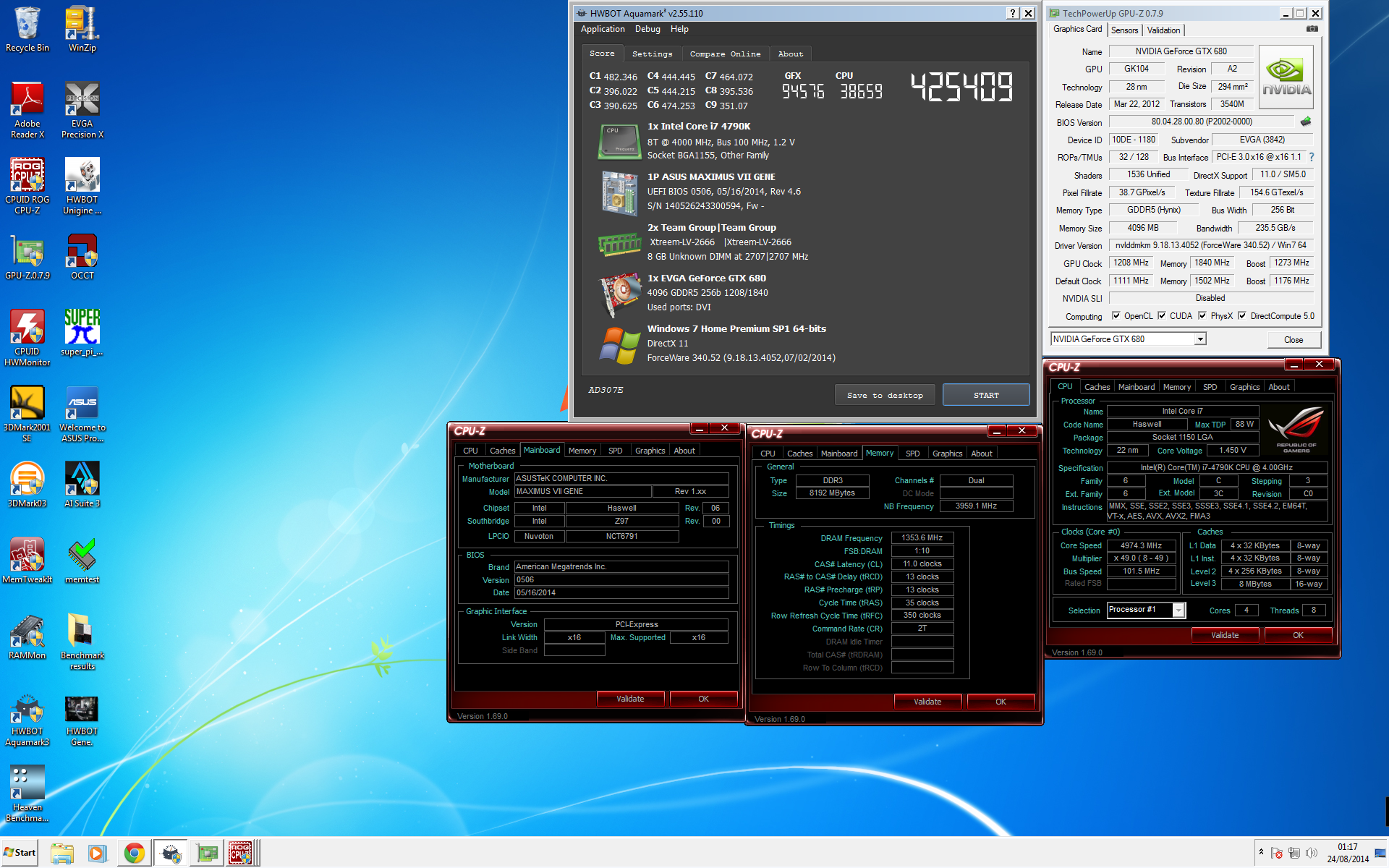Switch to the Settings tab in Aquamark
The height and width of the screenshot is (868, 1389).
[652, 54]
